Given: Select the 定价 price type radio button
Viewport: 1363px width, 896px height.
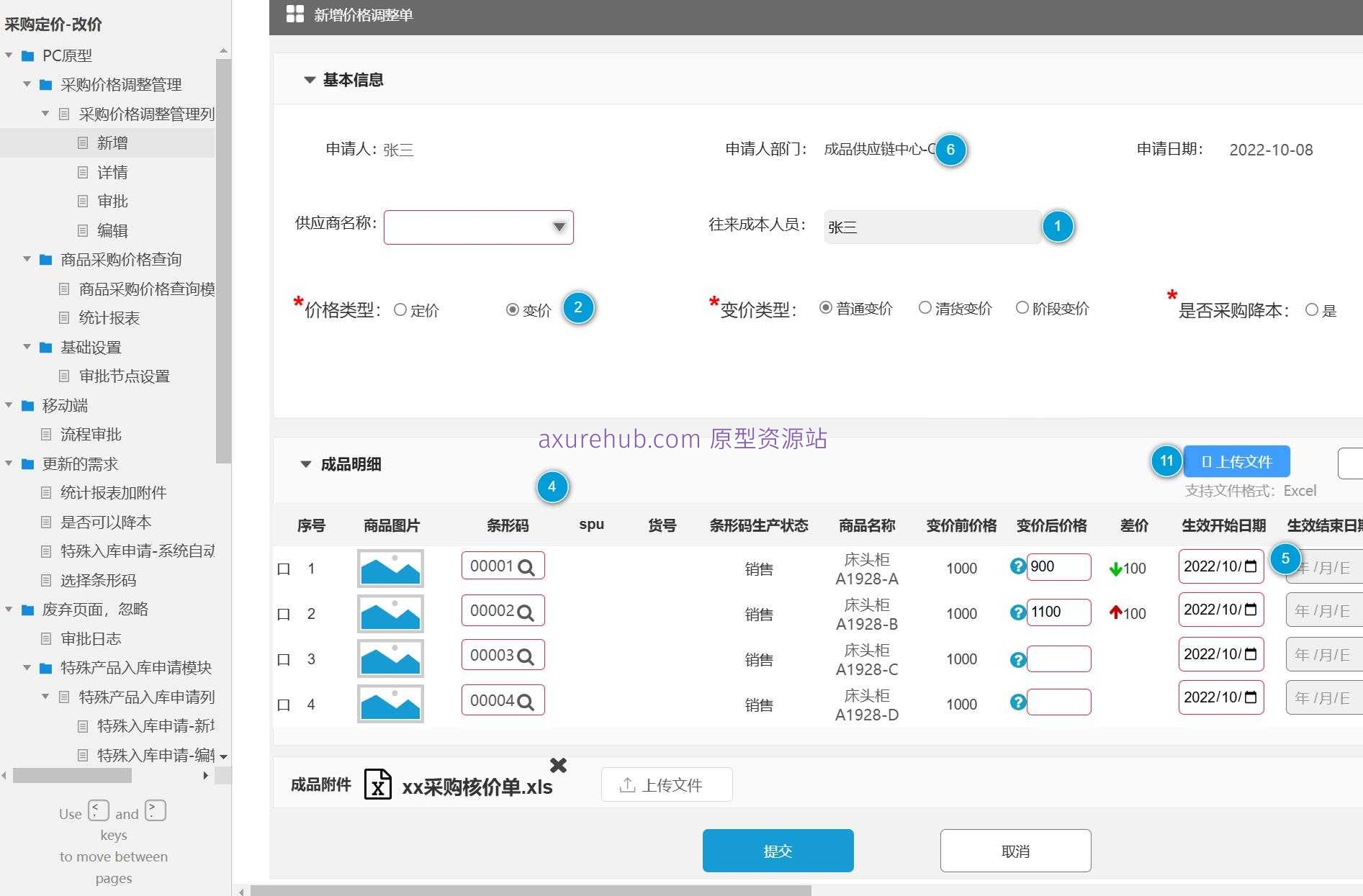Looking at the screenshot, I should pyautogui.click(x=400, y=309).
